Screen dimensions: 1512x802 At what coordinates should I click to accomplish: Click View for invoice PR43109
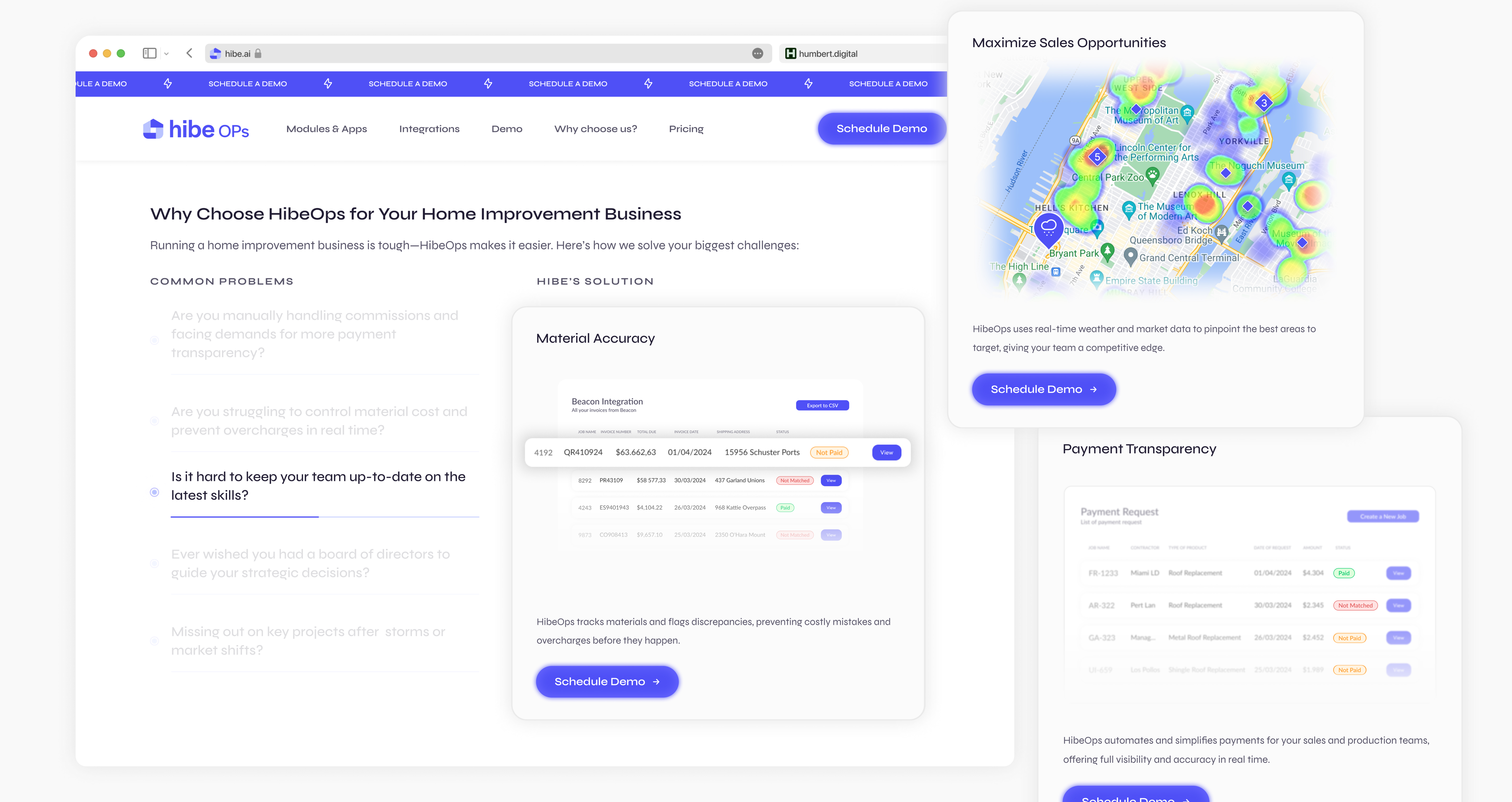[831, 481]
